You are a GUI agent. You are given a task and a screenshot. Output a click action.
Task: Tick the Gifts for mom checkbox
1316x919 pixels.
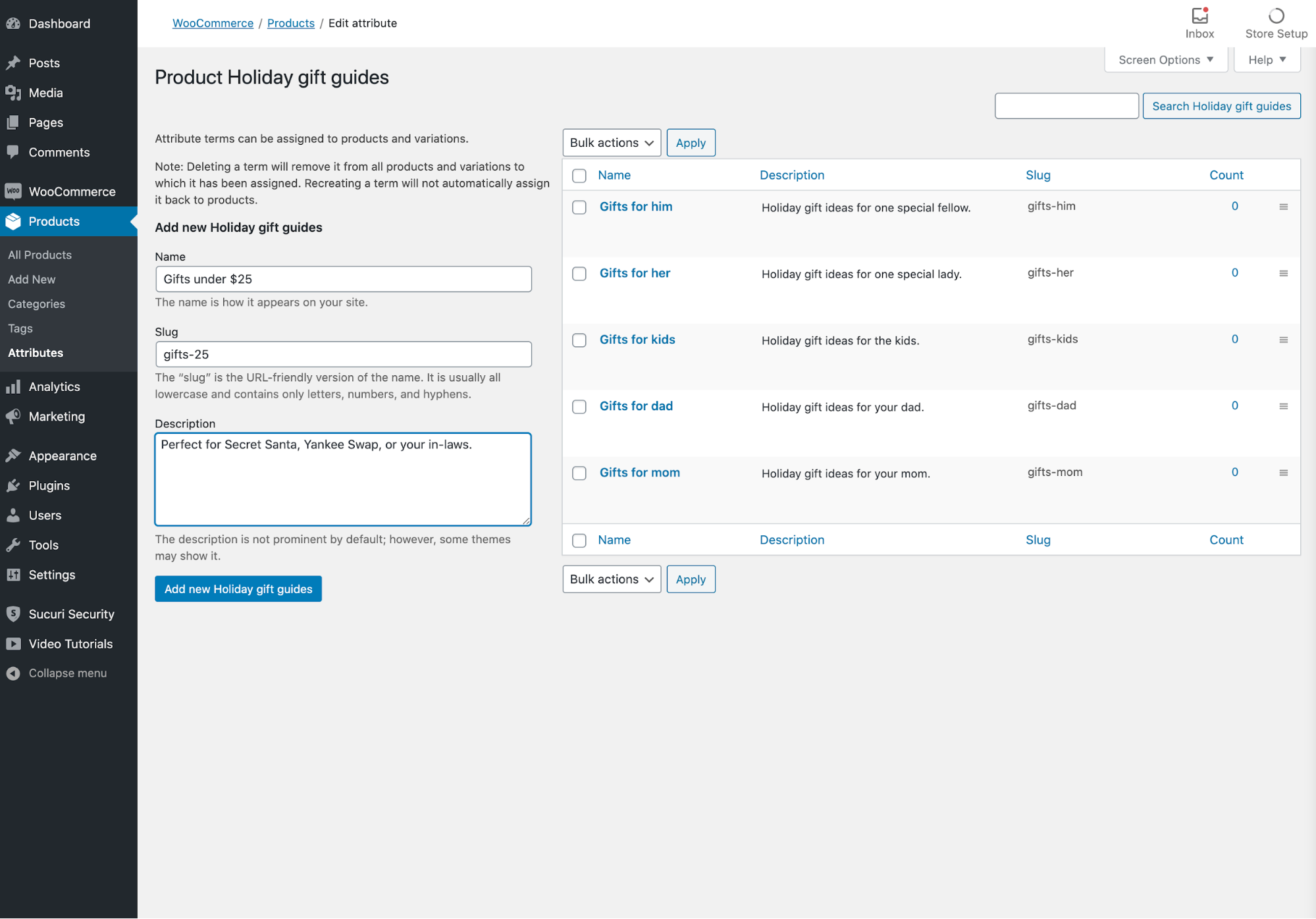coord(579,473)
